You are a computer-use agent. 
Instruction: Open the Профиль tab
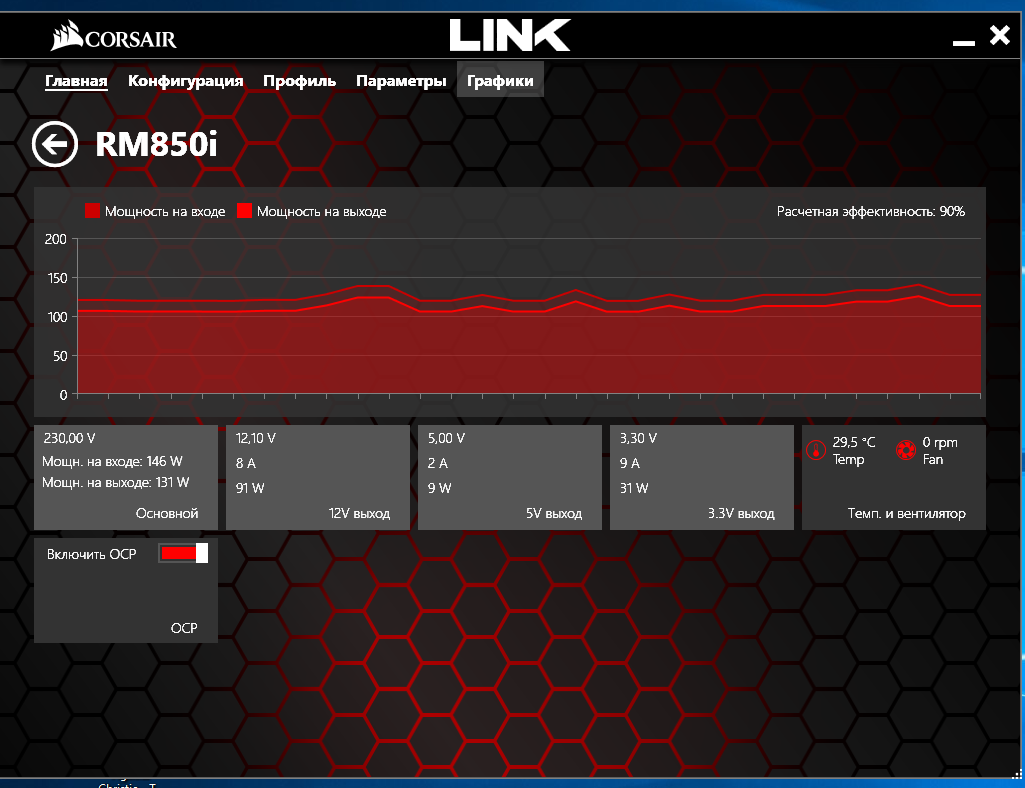[299, 81]
